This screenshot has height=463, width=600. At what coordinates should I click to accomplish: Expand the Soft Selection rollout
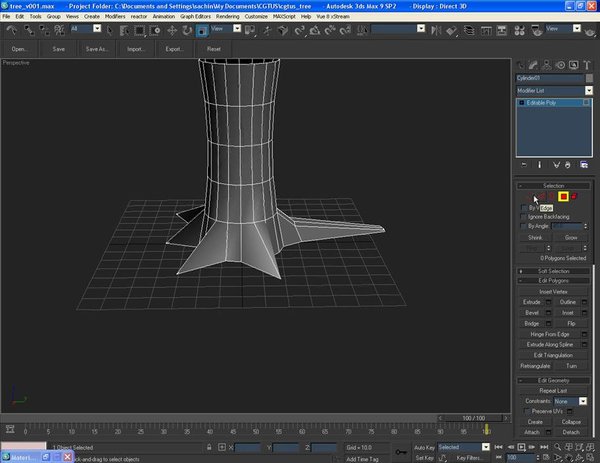[x=553, y=271]
